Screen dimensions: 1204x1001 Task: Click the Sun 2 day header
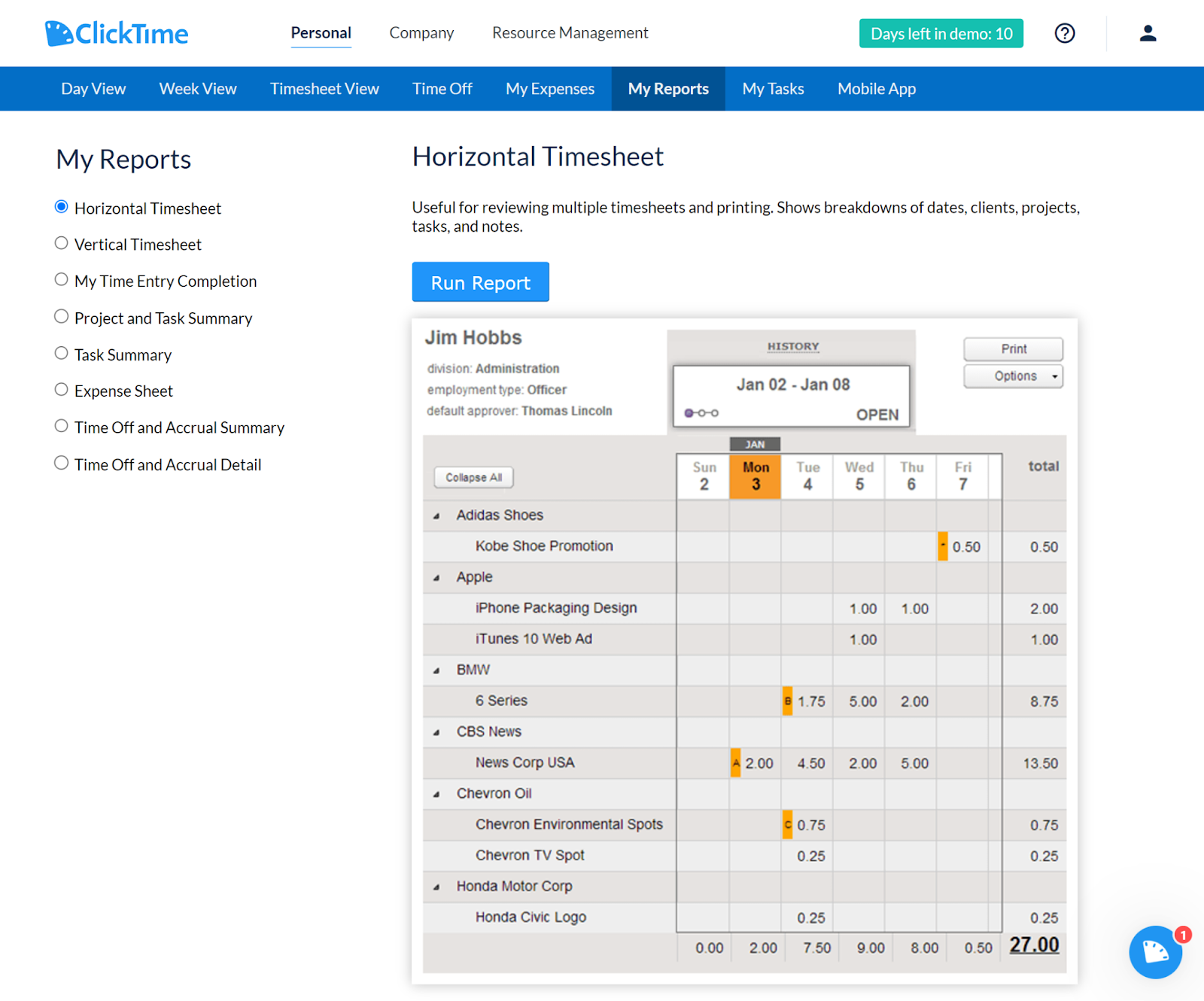click(x=704, y=476)
